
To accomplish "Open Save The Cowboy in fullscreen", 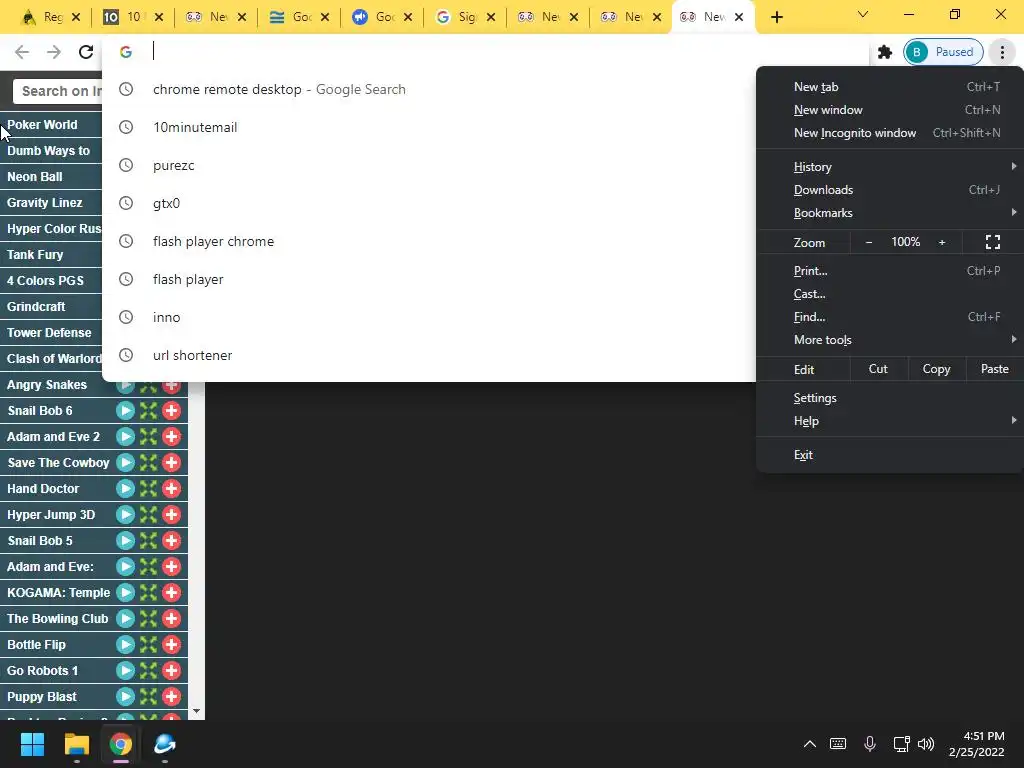I will [x=149, y=463].
